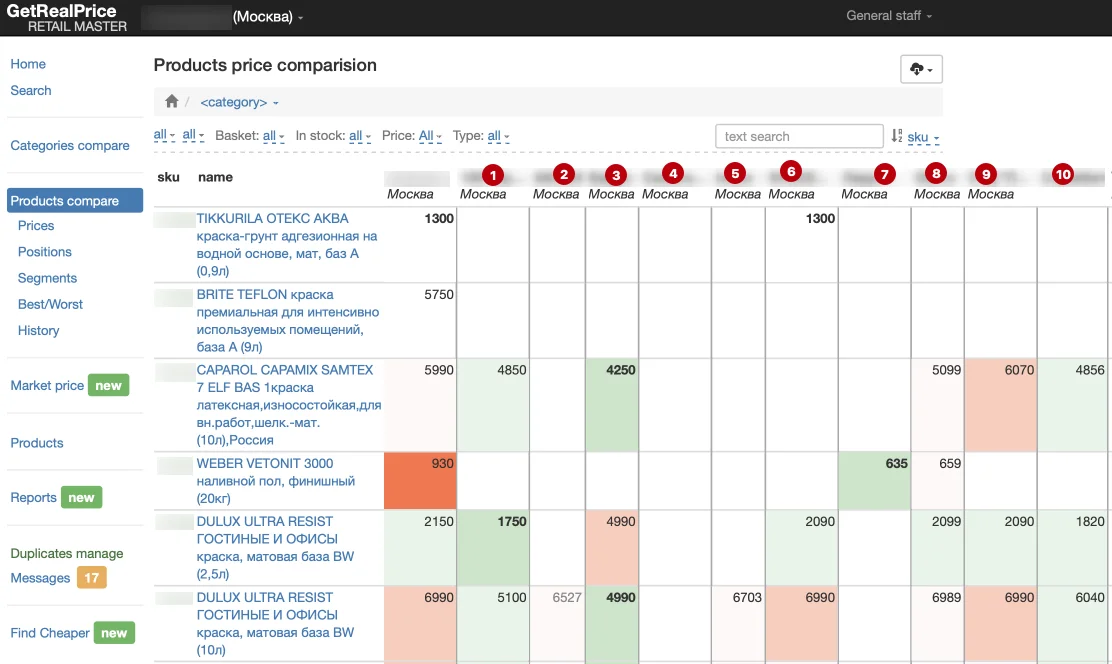1112x664 pixels.
Task: Open the WEBER VETONIT 3000 product link
Action: click(x=265, y=464)
